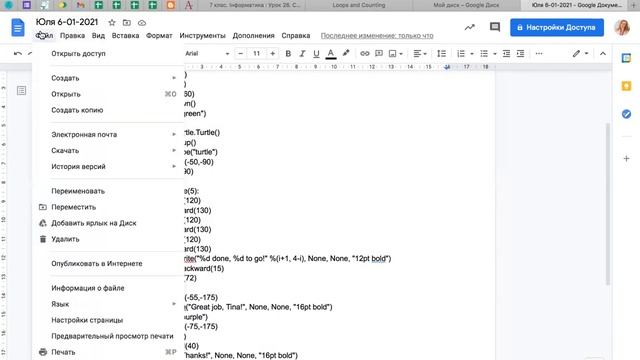Click the font size field 11
640x360 pixels.
256,53
